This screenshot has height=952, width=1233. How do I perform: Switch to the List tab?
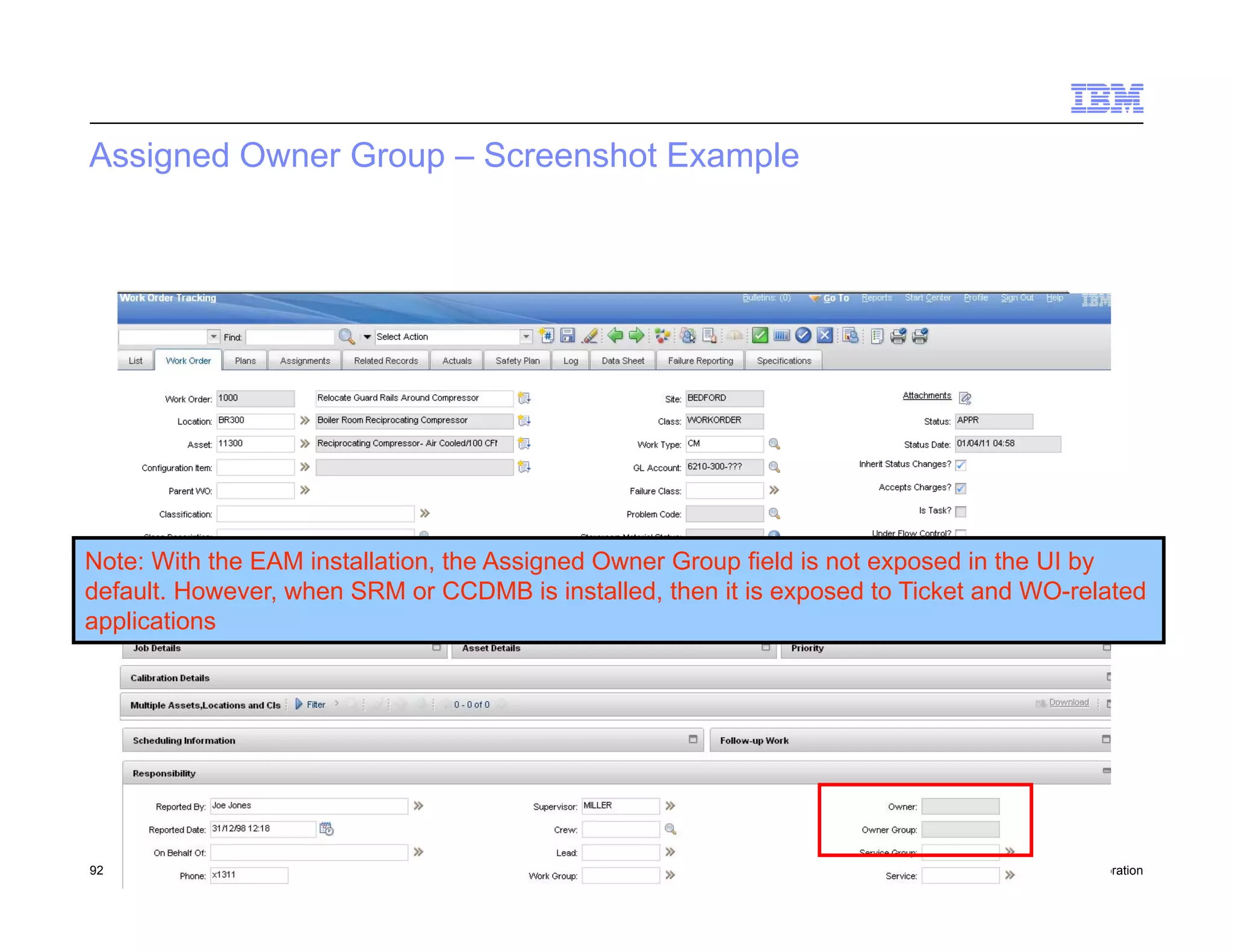135,360
